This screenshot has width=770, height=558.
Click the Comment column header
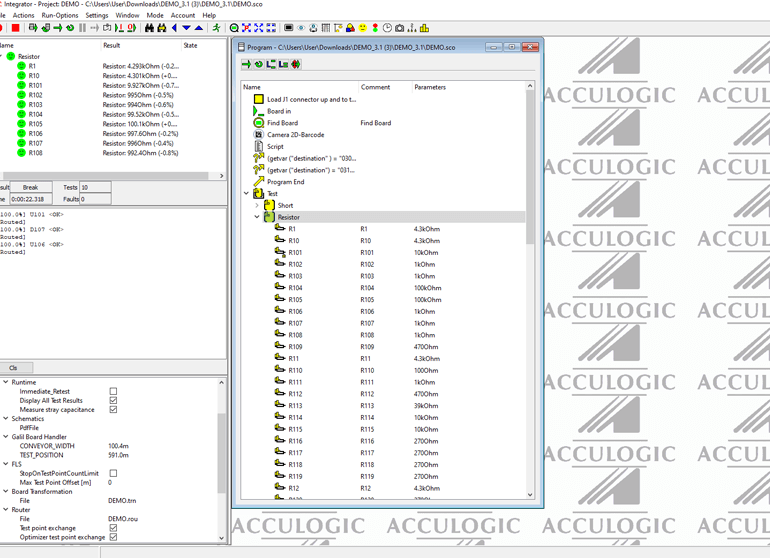(x=385, y=87)
